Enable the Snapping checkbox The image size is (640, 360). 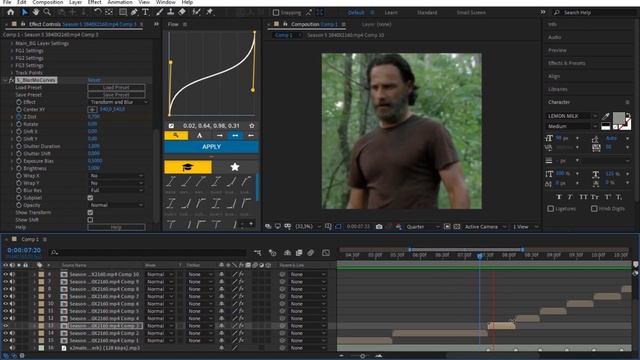click(276, 13)
